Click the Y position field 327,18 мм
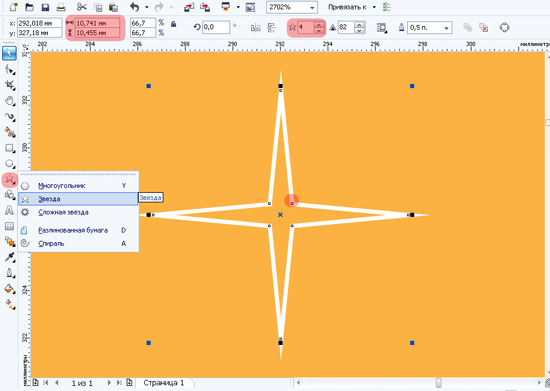Screen dimensions: 550x391 click(39, 33)
